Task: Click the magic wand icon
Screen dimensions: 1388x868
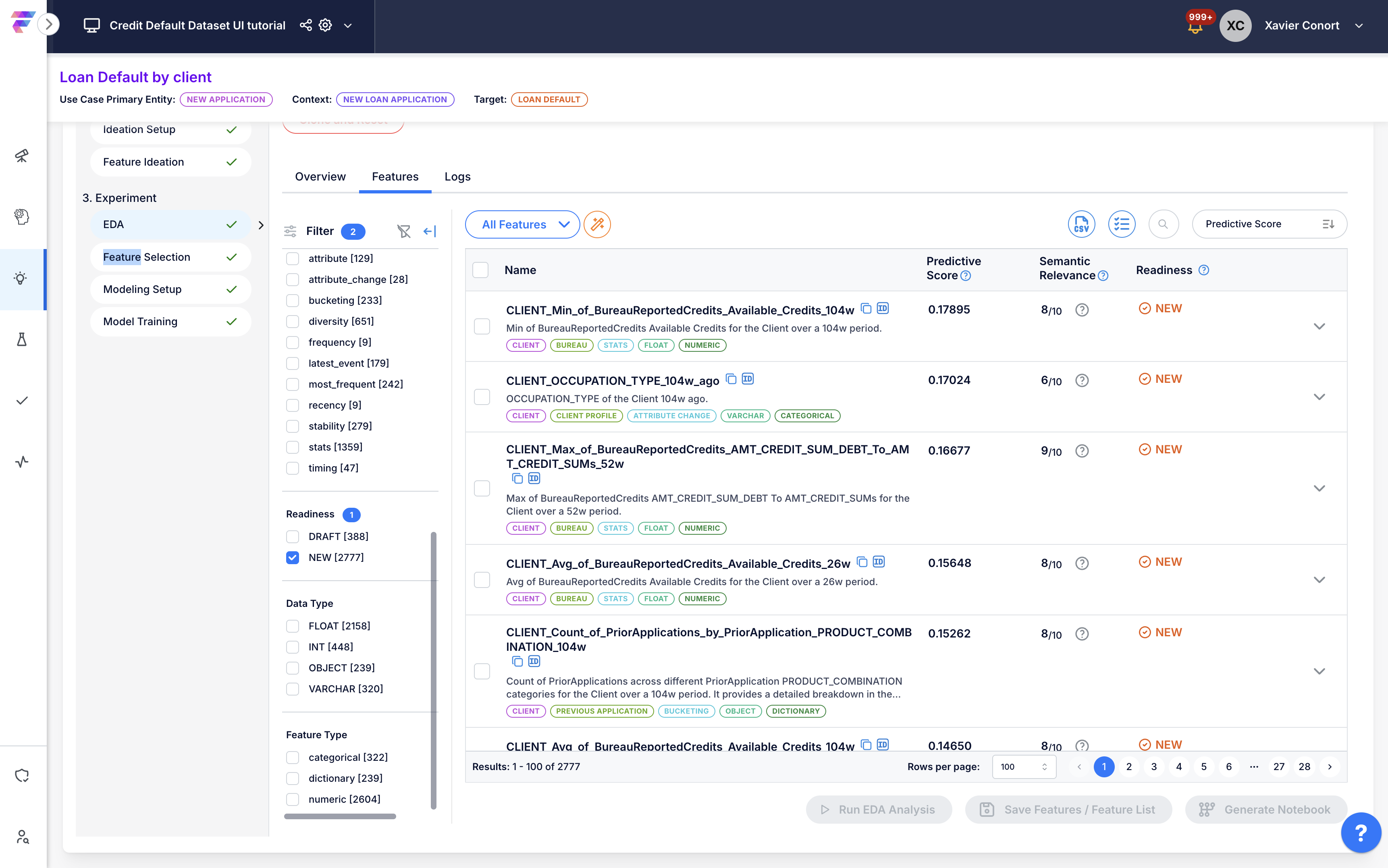Action: (x=597, y=224)
